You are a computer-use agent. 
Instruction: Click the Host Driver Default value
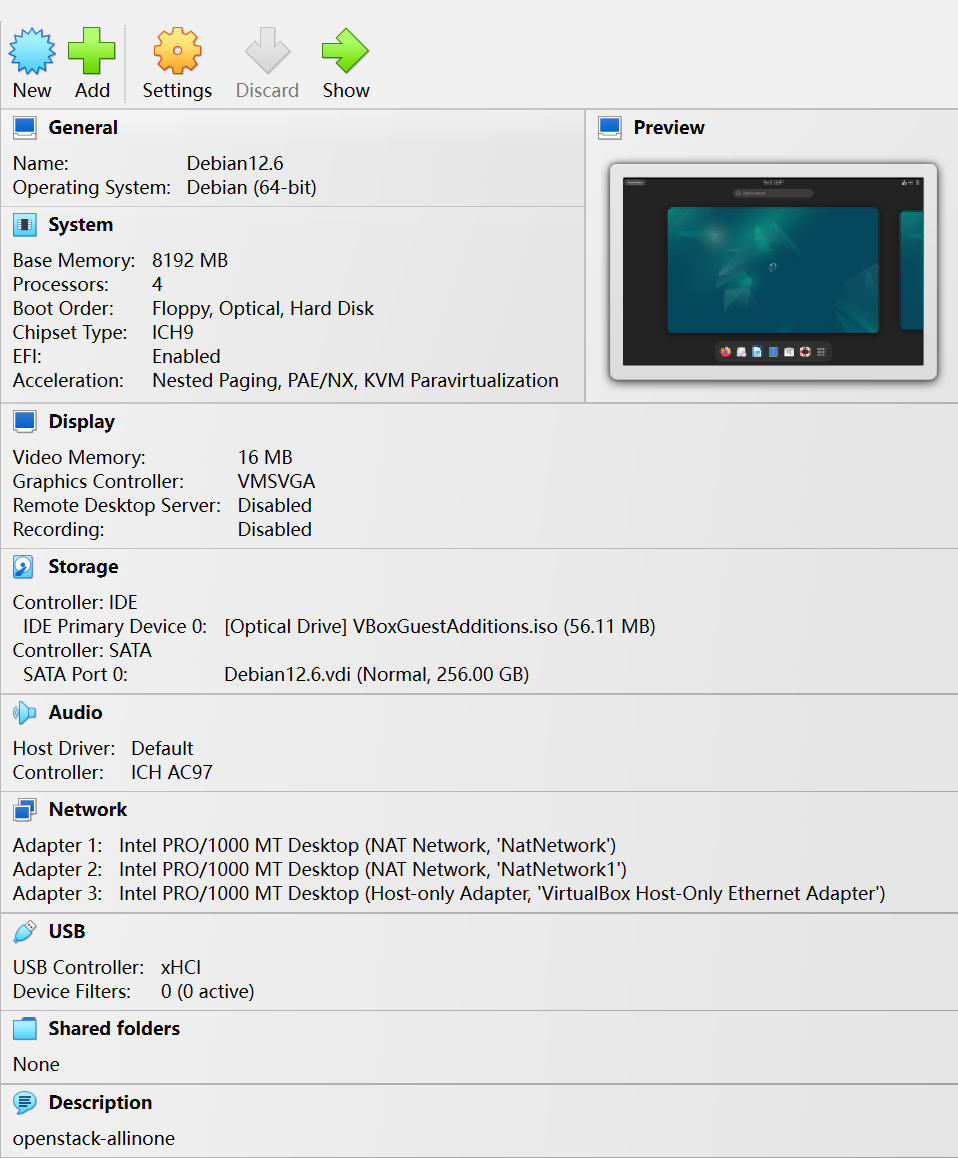click(162, 748)
